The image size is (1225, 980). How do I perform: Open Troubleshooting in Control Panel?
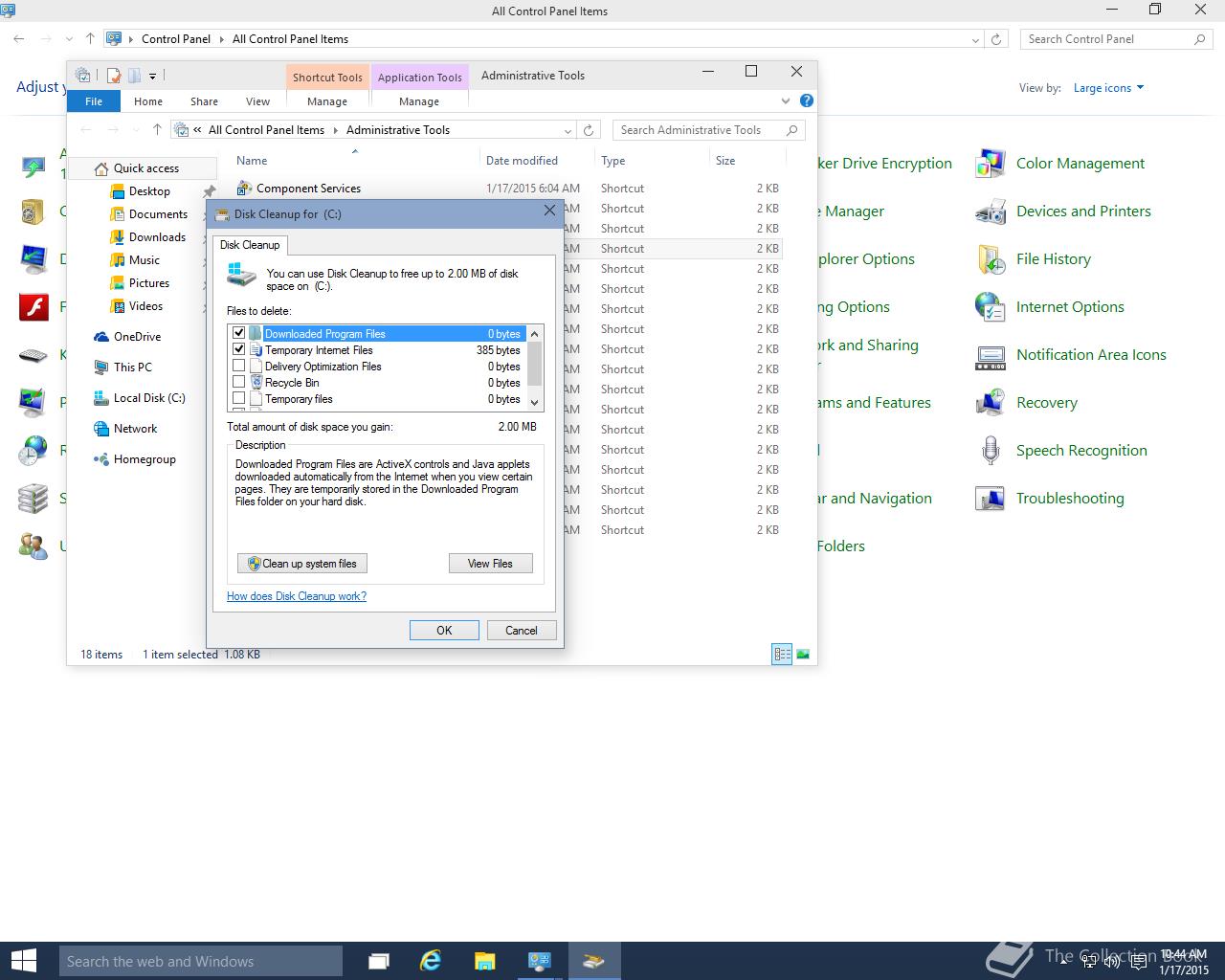tap(1050, 499)
